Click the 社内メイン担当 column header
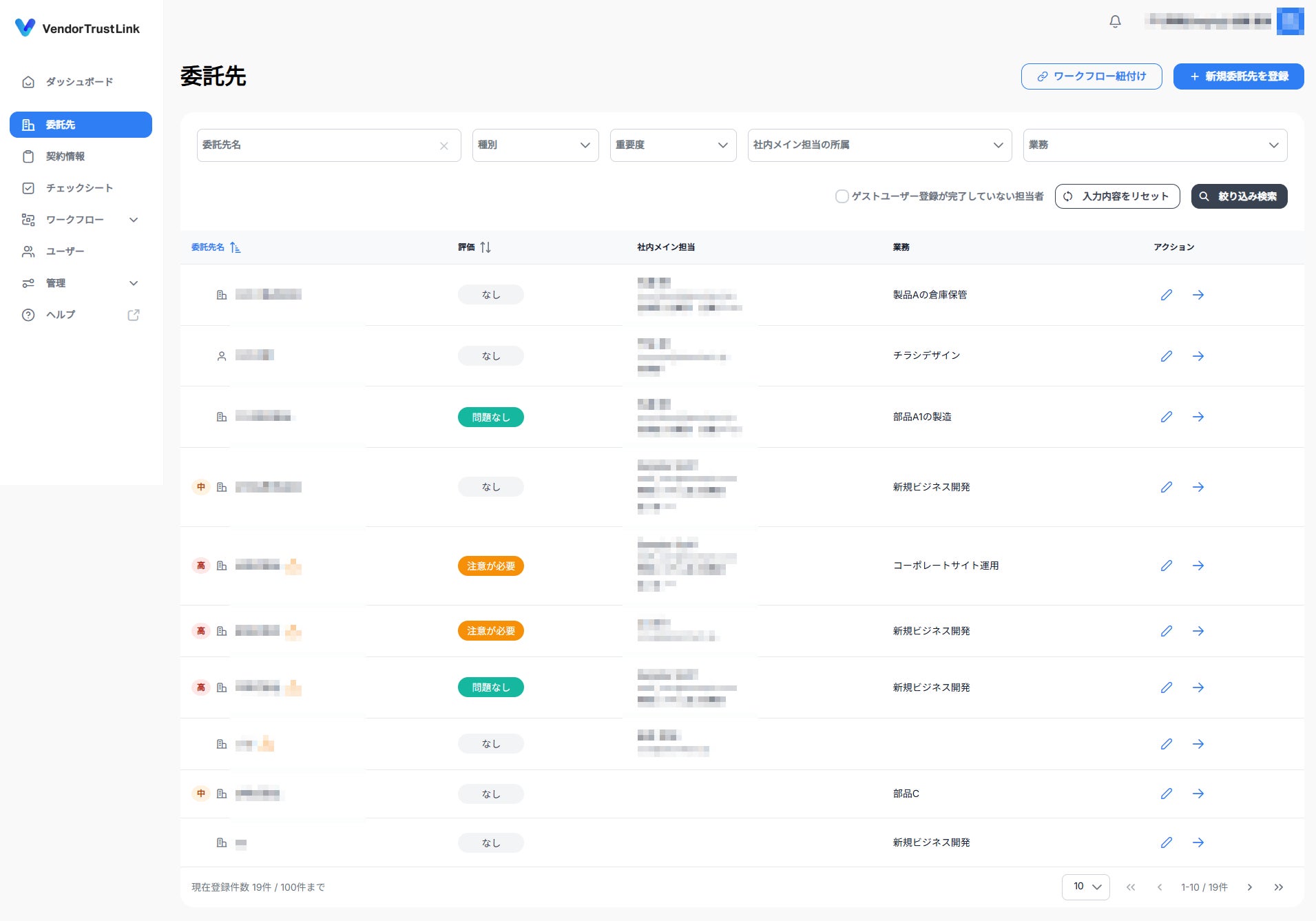Image resolution: width=1316 pixels, height=921 pixels. (666, 247)
